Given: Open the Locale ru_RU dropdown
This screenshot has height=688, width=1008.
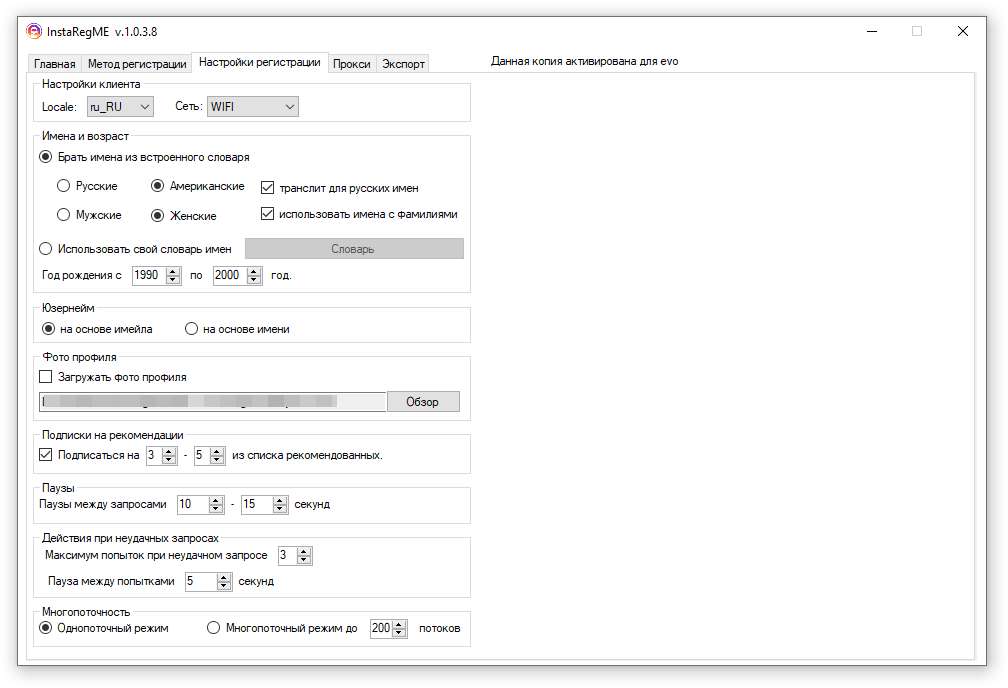Looking at the screenshot, I should point(120,107).
